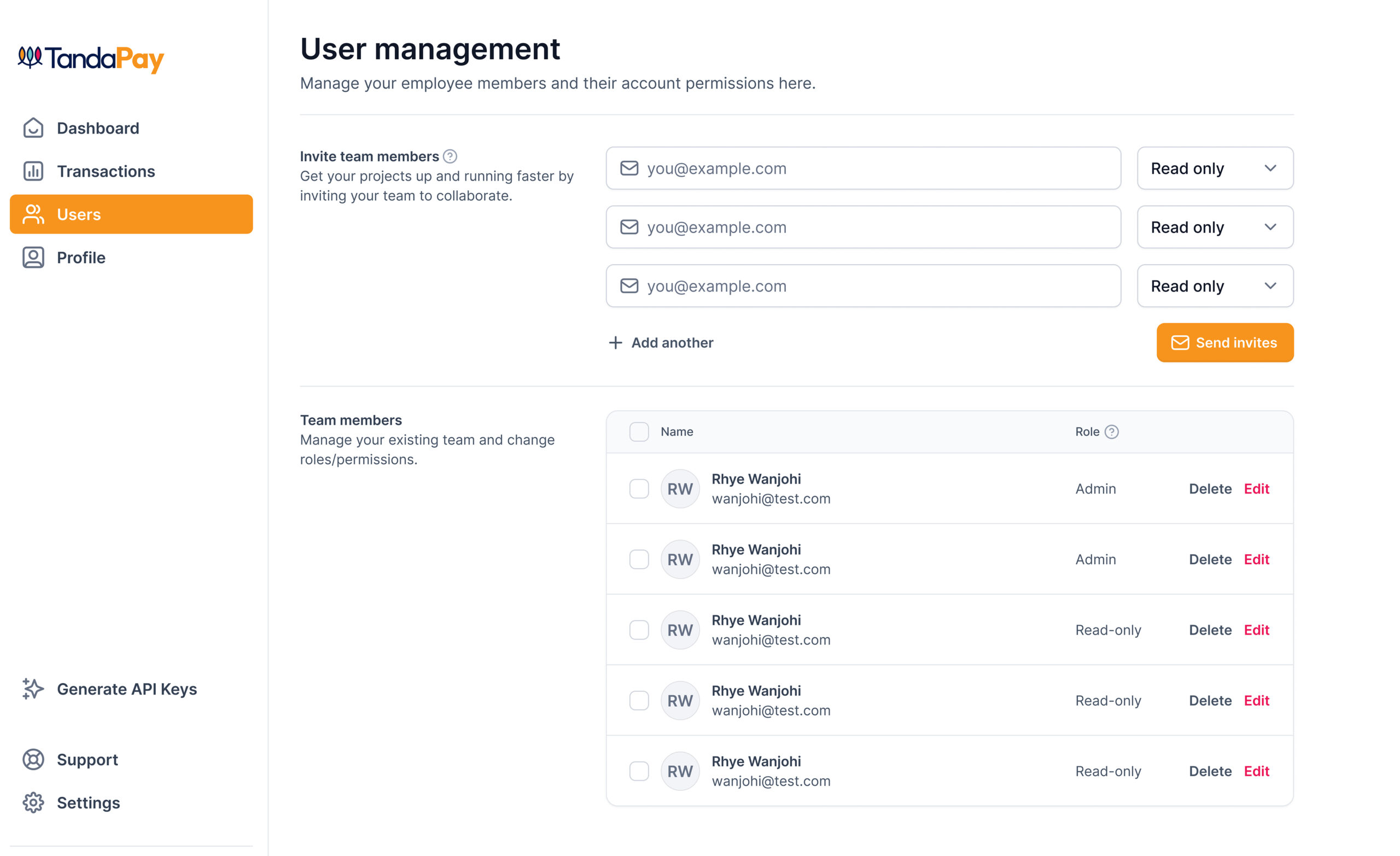Check the last Rhye Wanjohi row checkbox

coord(639,771)
